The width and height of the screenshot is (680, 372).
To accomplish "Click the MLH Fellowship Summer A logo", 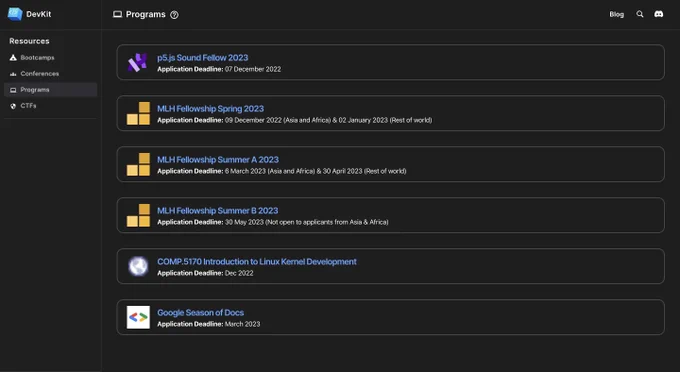I will pos(138,164).
